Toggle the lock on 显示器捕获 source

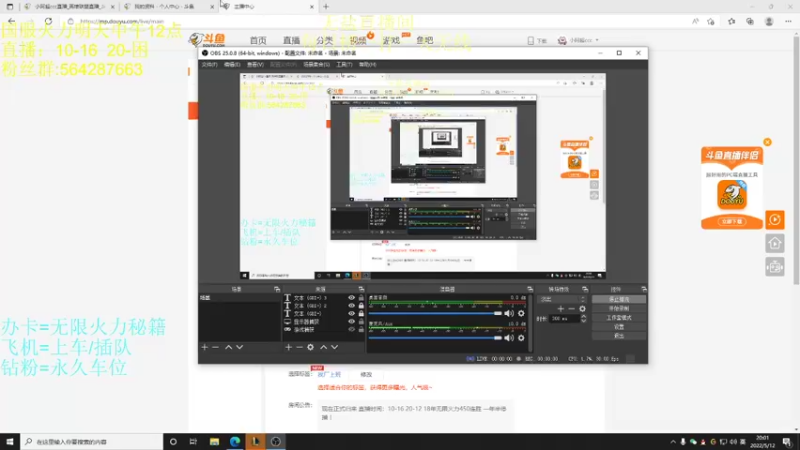[x=361, y=321]
